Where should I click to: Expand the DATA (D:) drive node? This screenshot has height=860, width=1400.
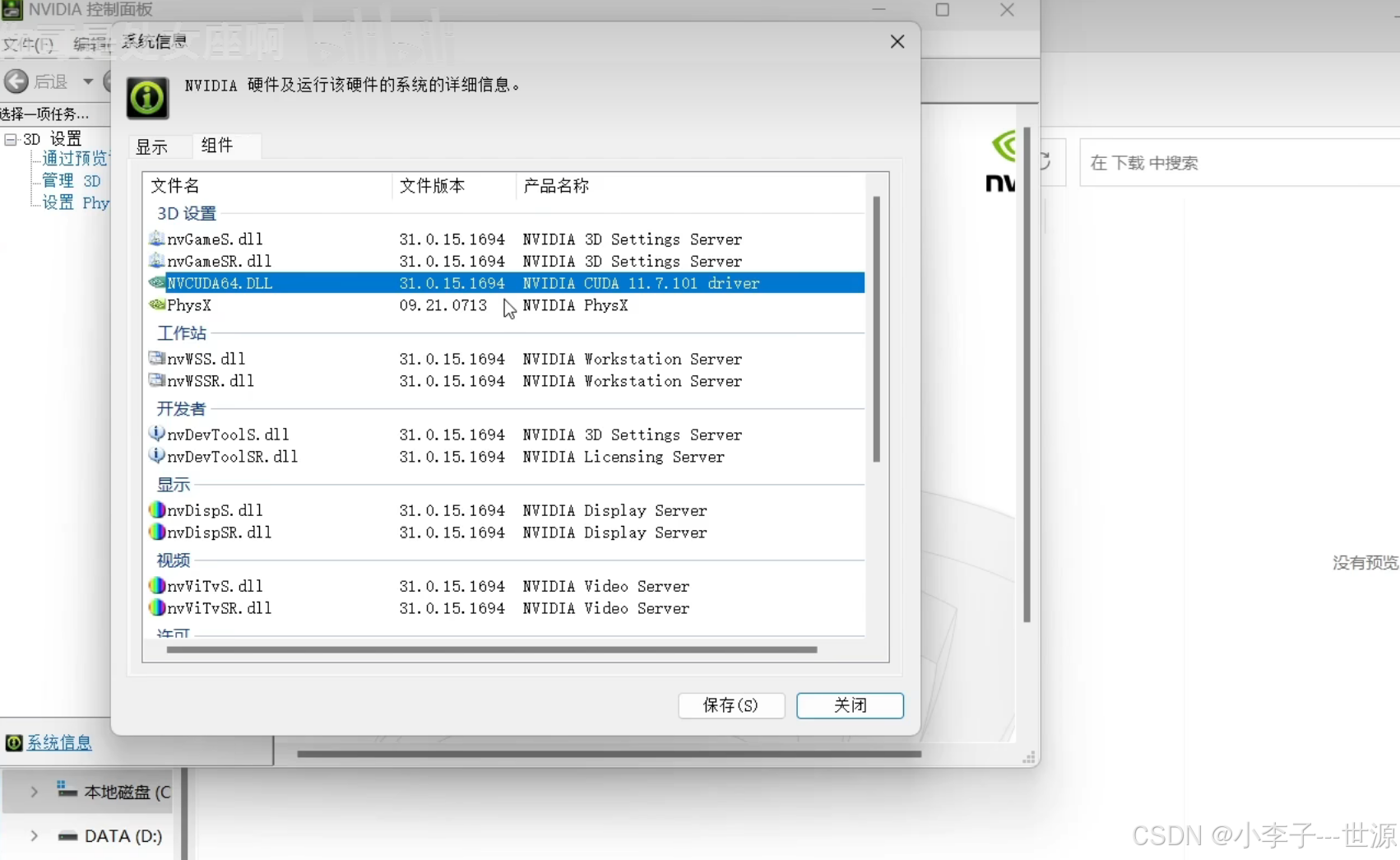pos(34,836)
